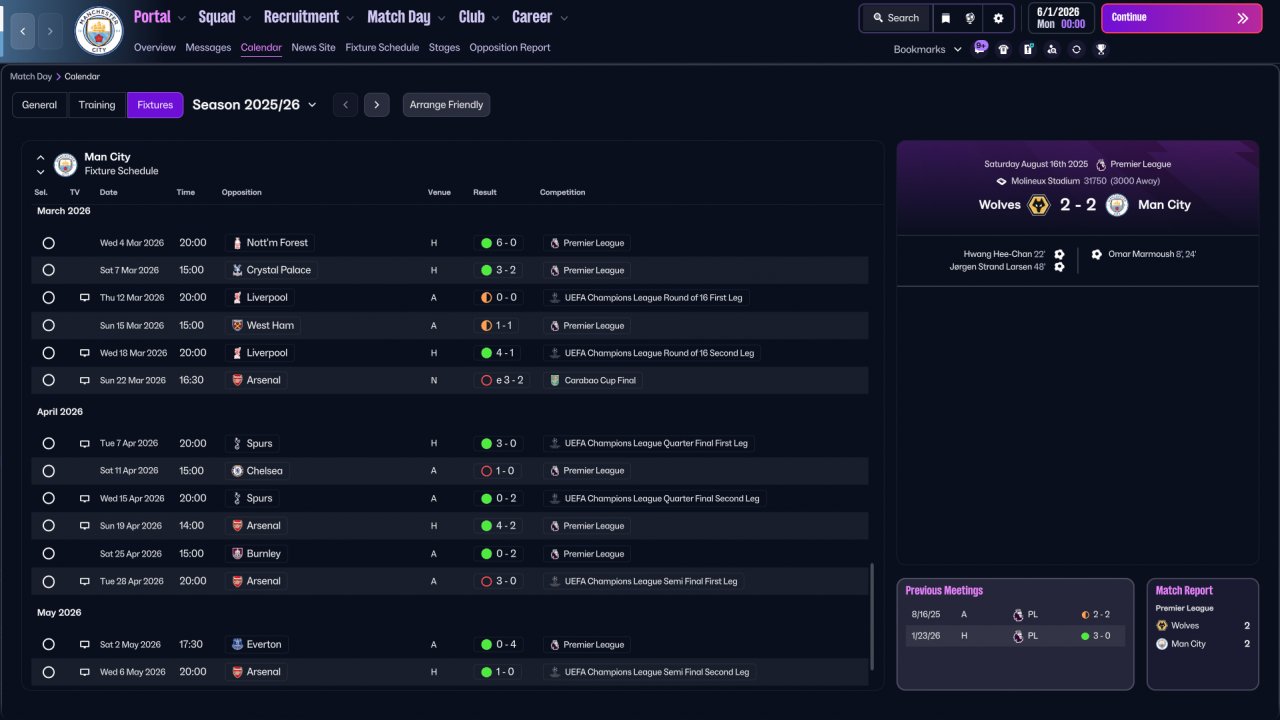Select the radio button for Nott'm Forest fixture
This screenshot has width=1280, height=720.
click(x=48, y=243)
